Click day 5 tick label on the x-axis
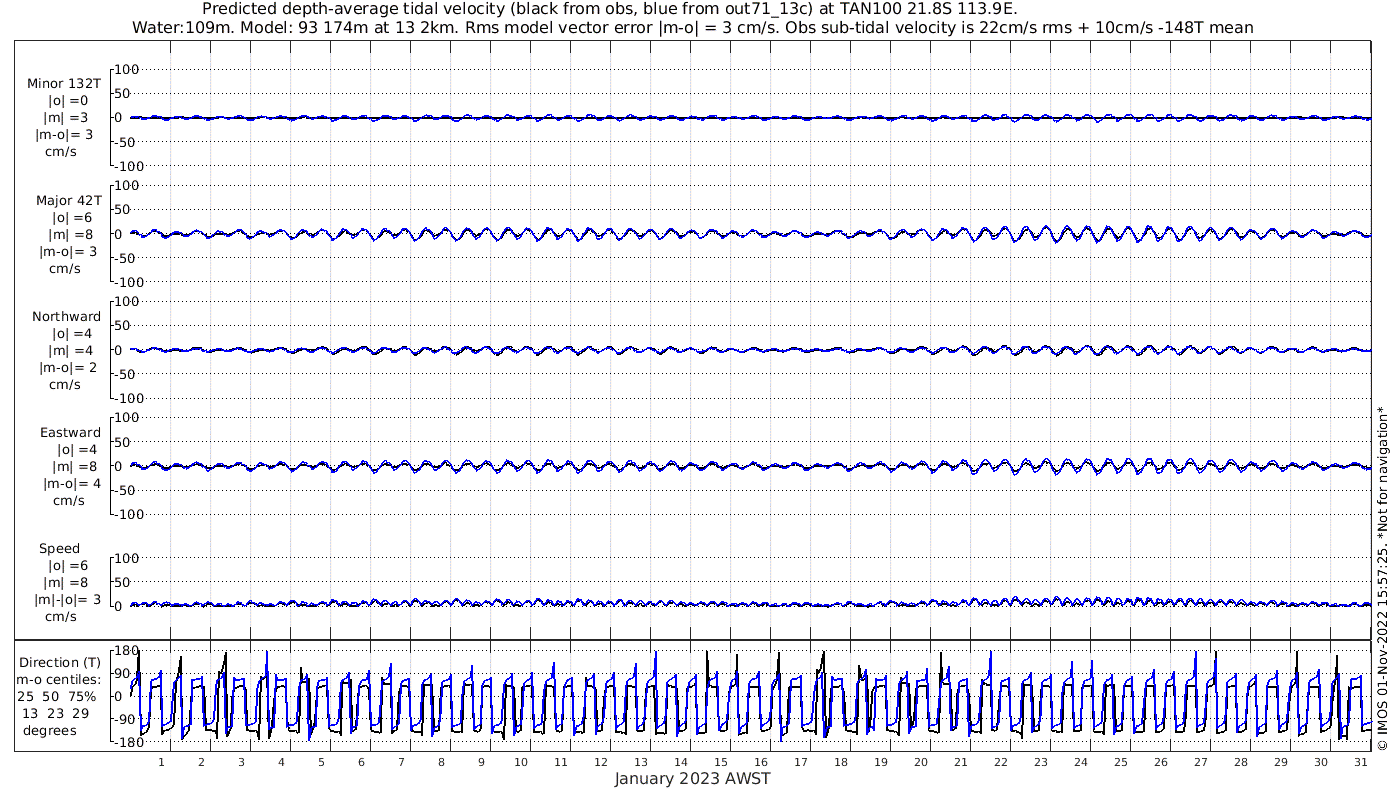This screenshot has height=800, width=1400. pos(321,762)
